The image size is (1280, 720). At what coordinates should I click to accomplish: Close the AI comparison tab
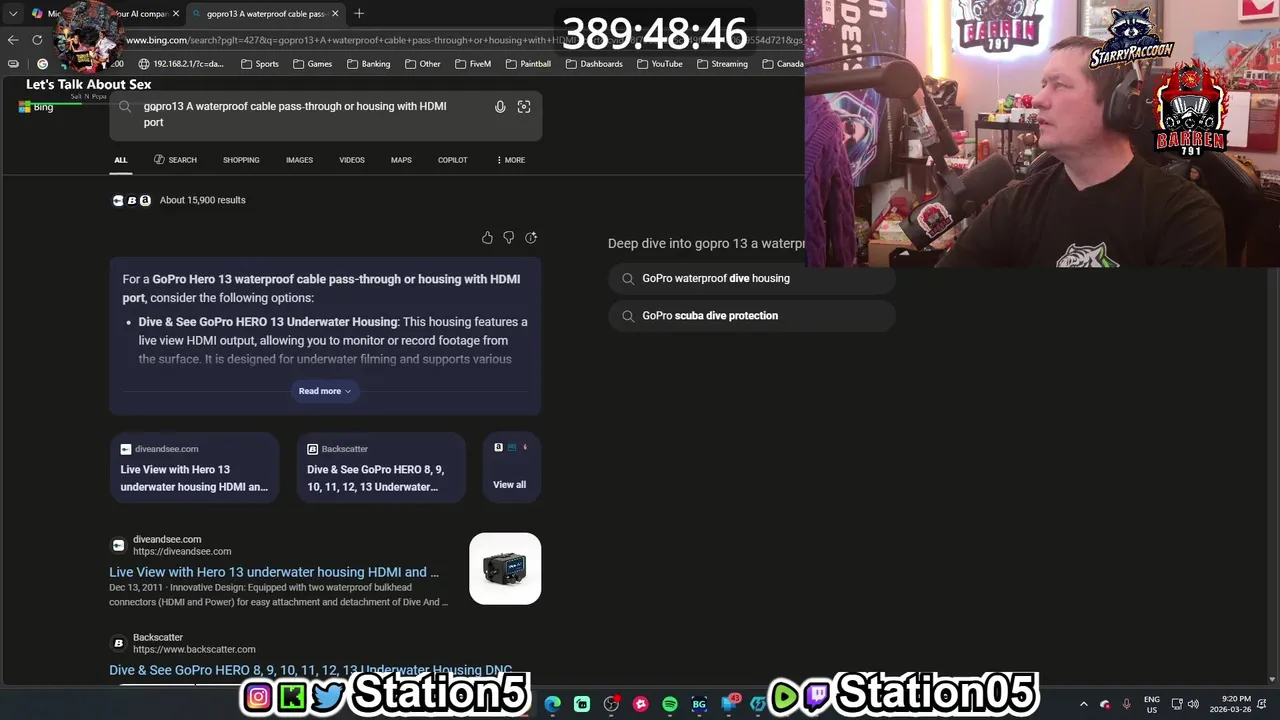(x=176, y=14)
